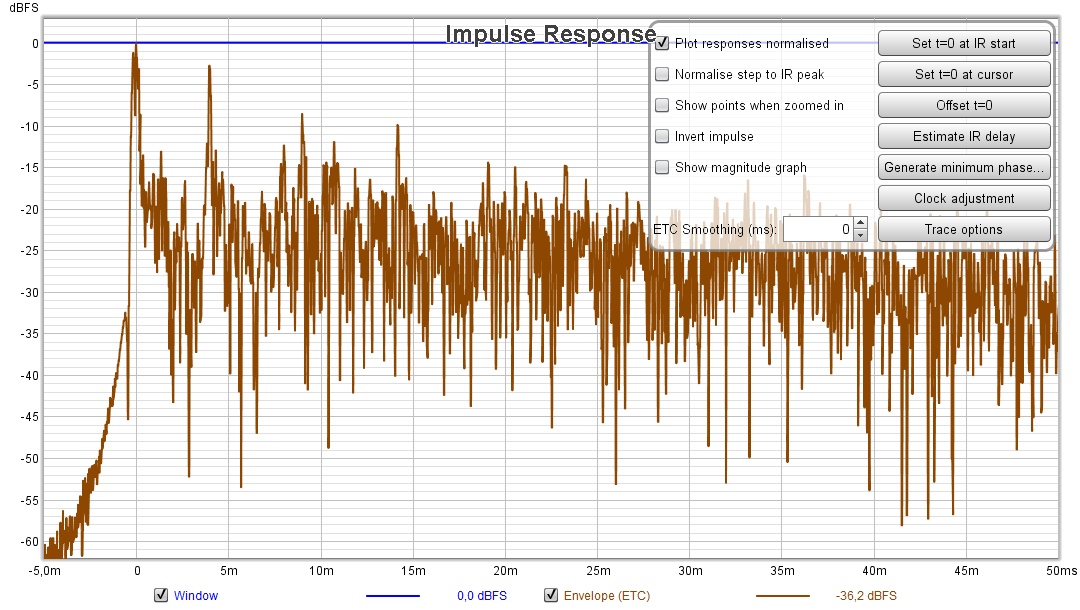
Task: Click the dBFS axis label at top left
Action: (x=23, y=8)
